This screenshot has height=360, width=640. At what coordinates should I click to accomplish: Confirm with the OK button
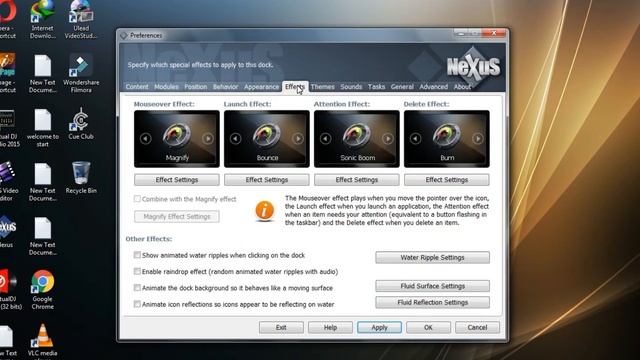point(428,327)
